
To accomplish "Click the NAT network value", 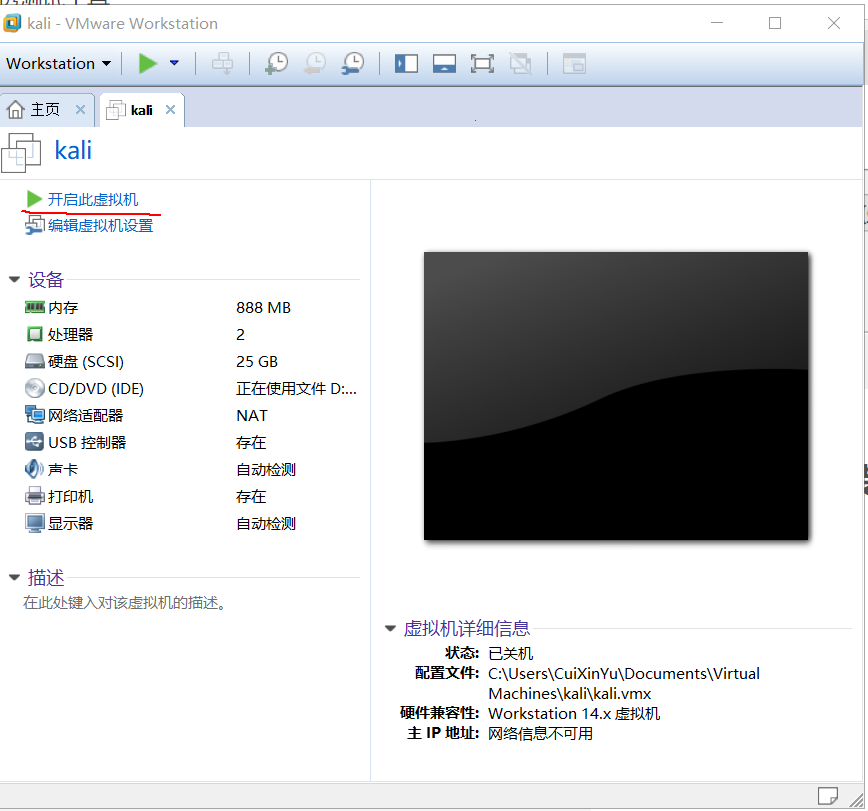I will [252, 416].
